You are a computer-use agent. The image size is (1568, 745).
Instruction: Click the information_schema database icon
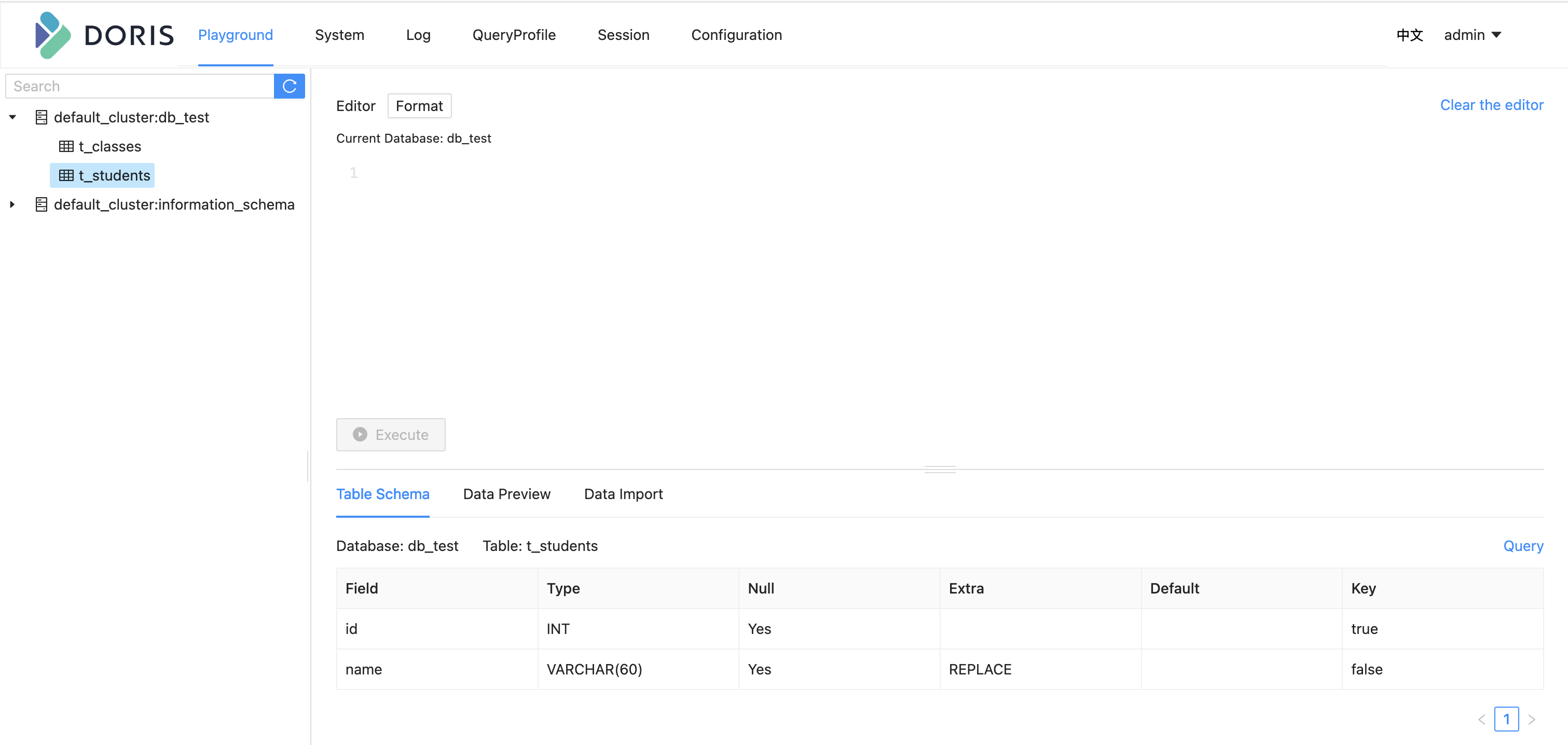pos(41,204)
